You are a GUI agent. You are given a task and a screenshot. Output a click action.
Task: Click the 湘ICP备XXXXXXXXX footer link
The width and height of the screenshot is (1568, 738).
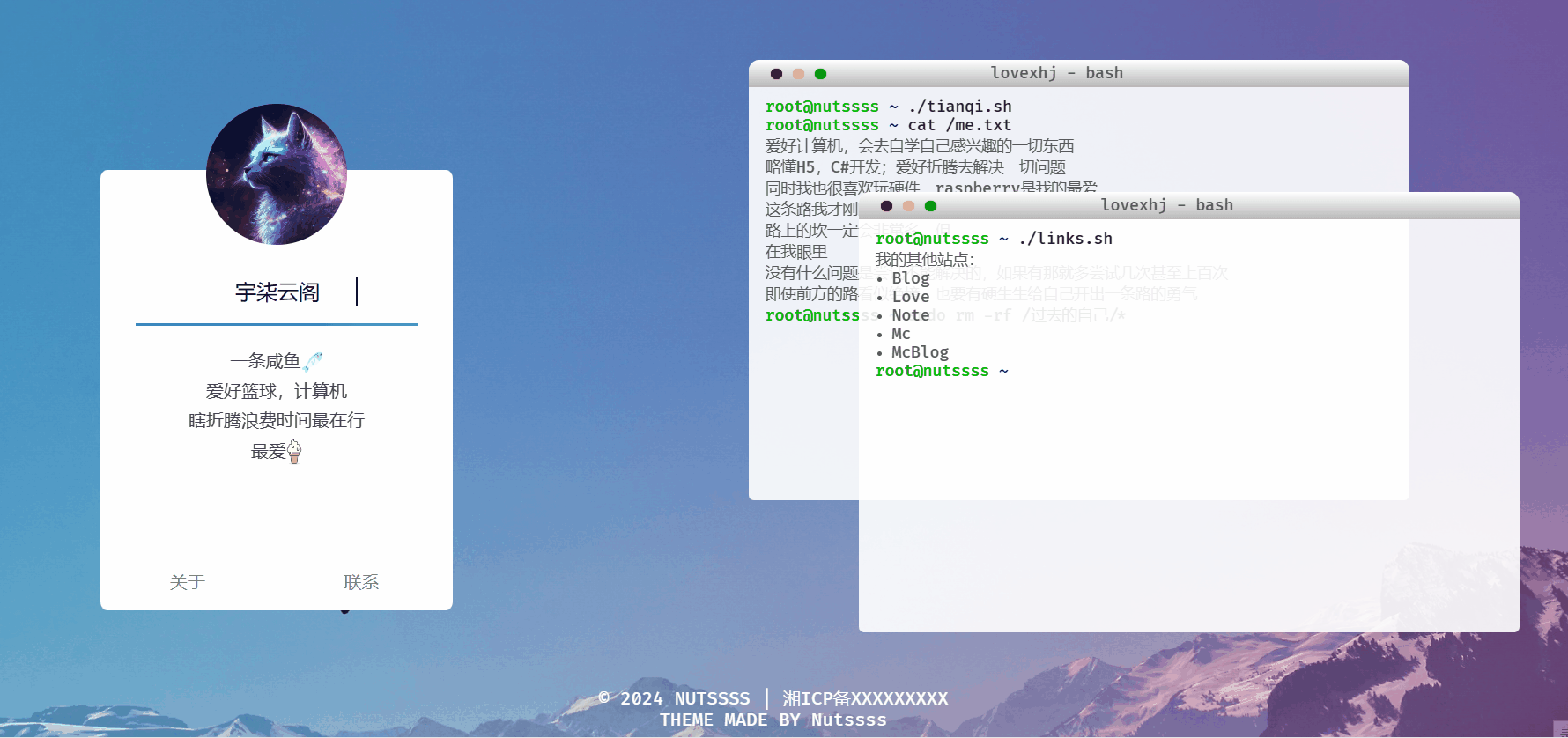(x=865, y=698)
